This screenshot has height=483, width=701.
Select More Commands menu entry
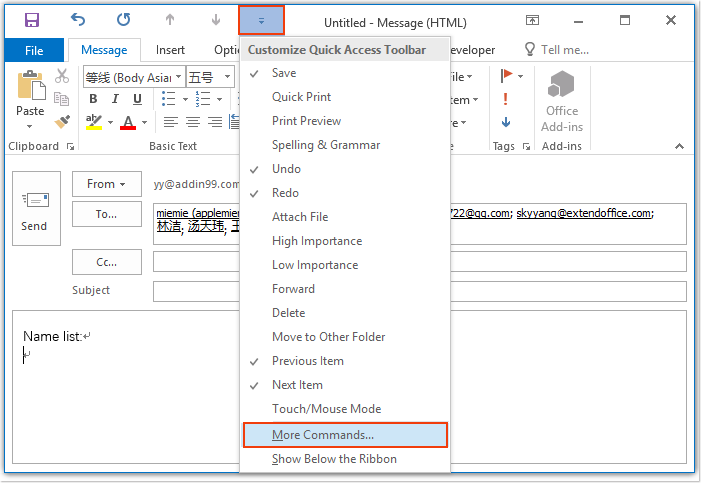pos(323,435)
